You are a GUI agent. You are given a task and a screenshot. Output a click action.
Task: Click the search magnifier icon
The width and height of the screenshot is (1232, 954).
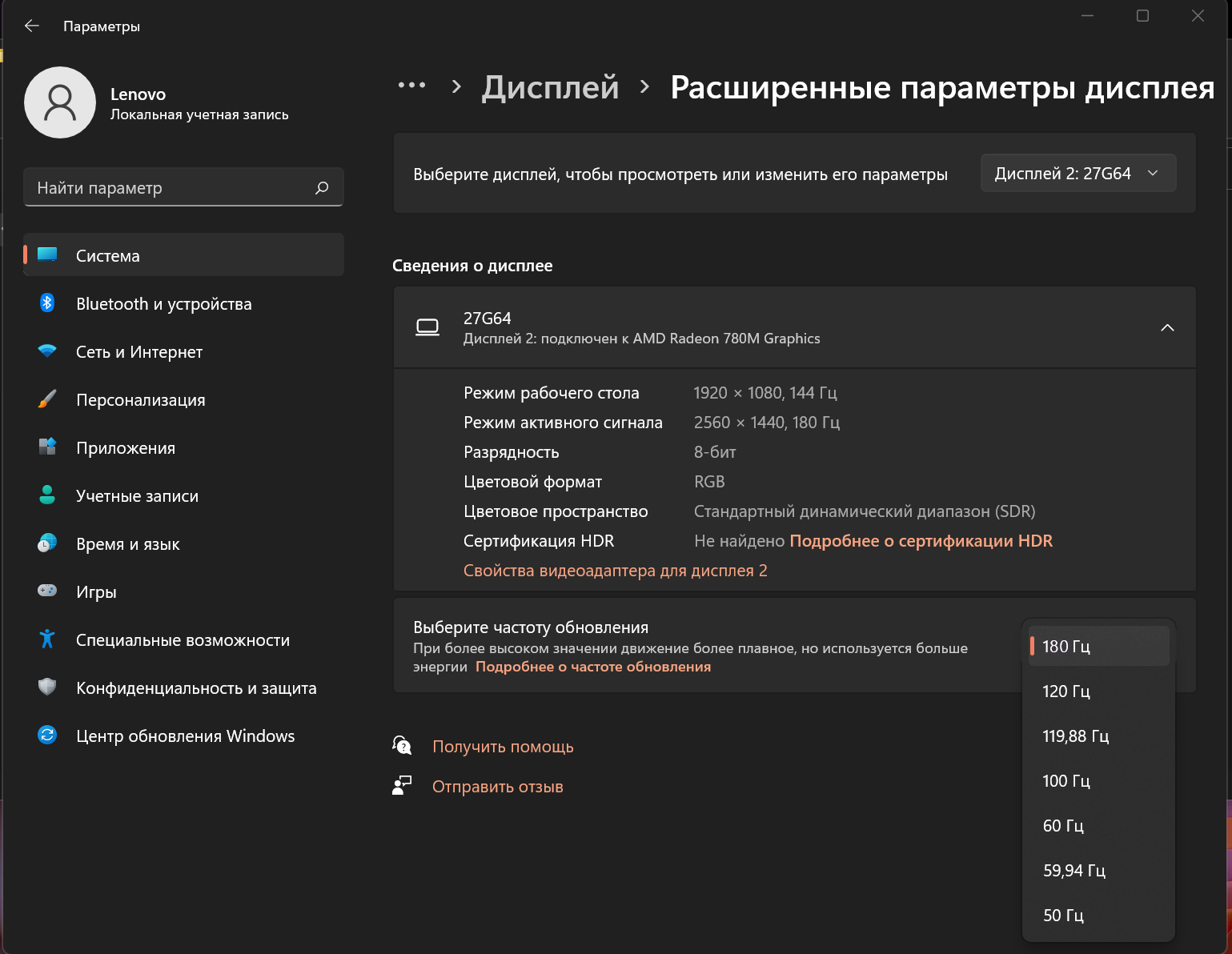click(322, 188)
